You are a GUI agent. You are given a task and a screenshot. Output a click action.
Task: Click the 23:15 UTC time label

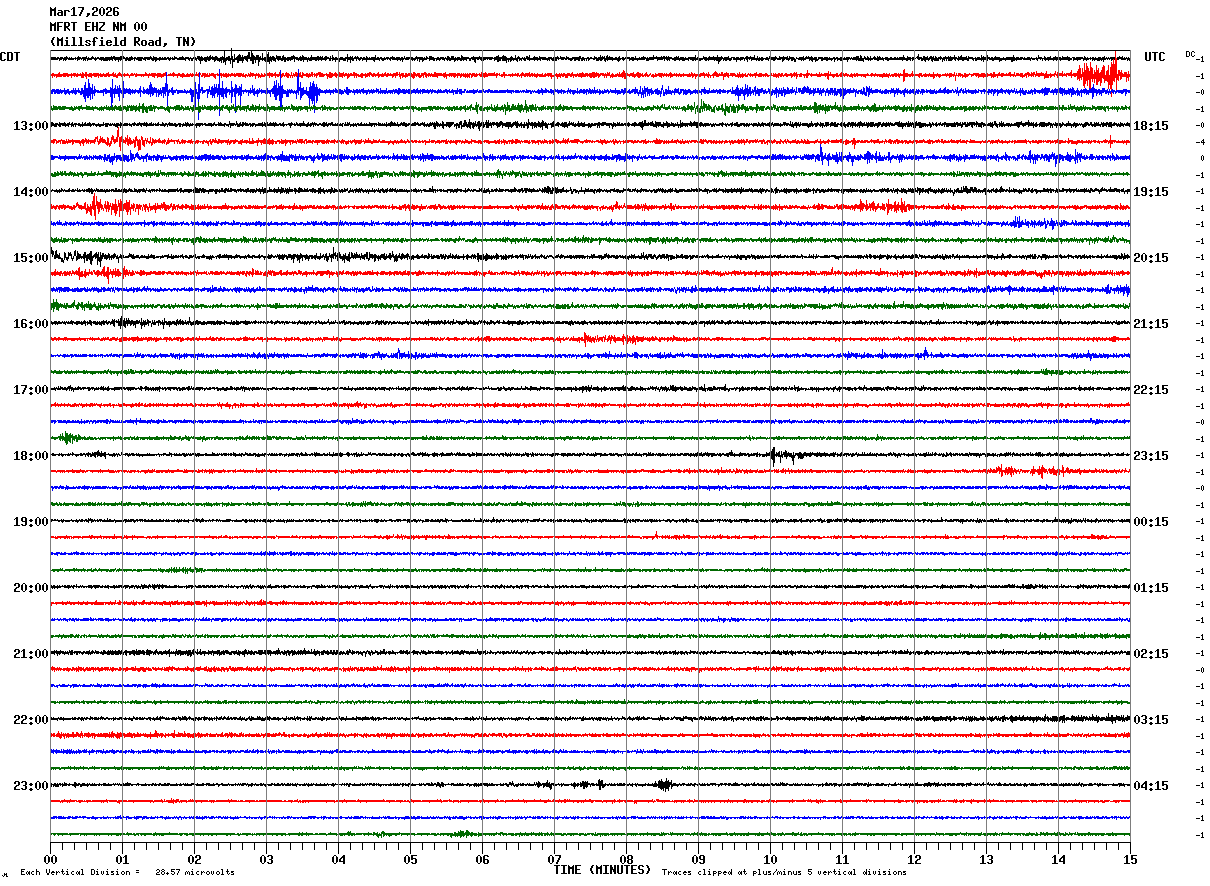click(x=1151, y=456)
